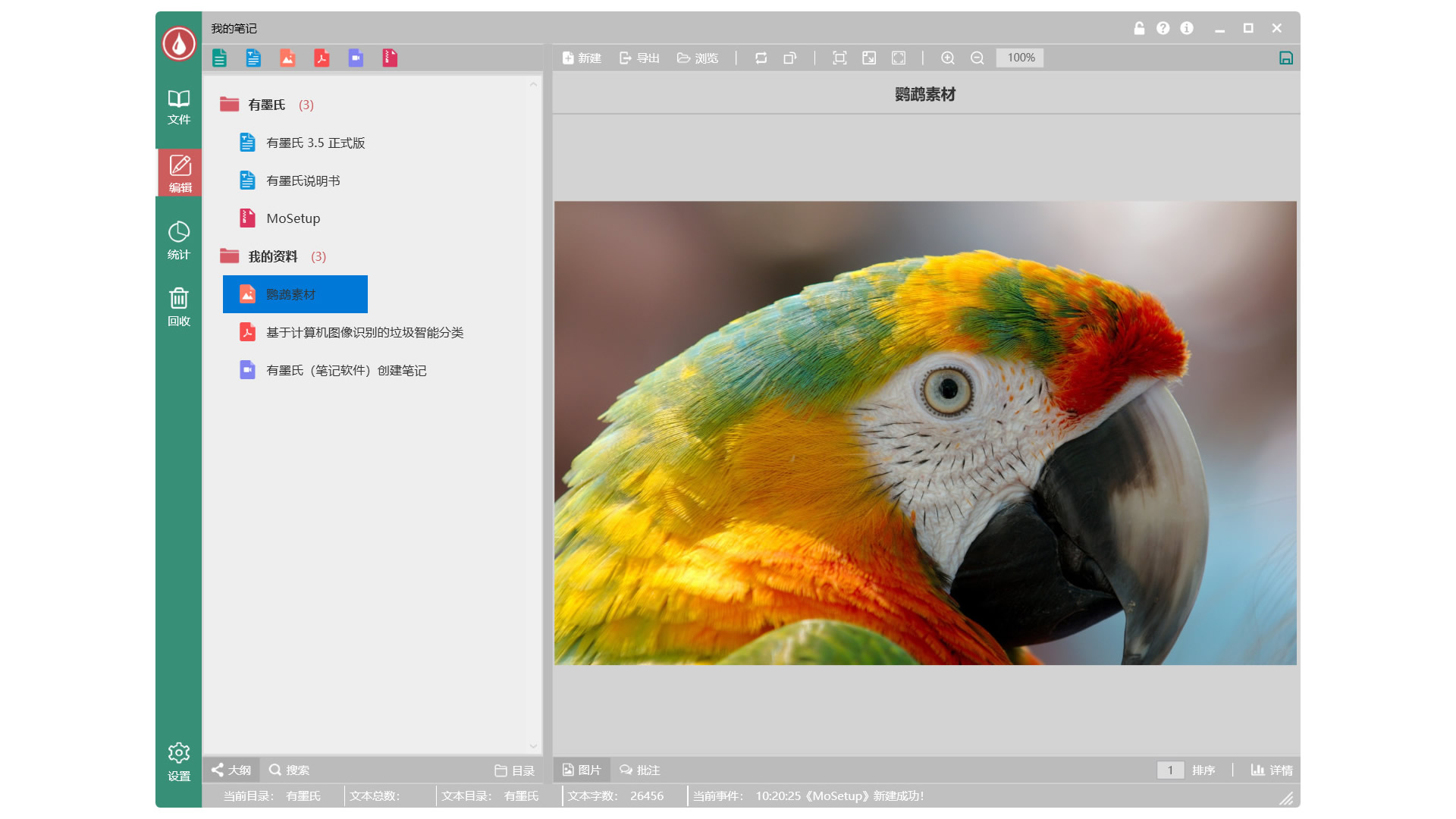Open the 回收 recycle bin section

(x=179, y=307)
